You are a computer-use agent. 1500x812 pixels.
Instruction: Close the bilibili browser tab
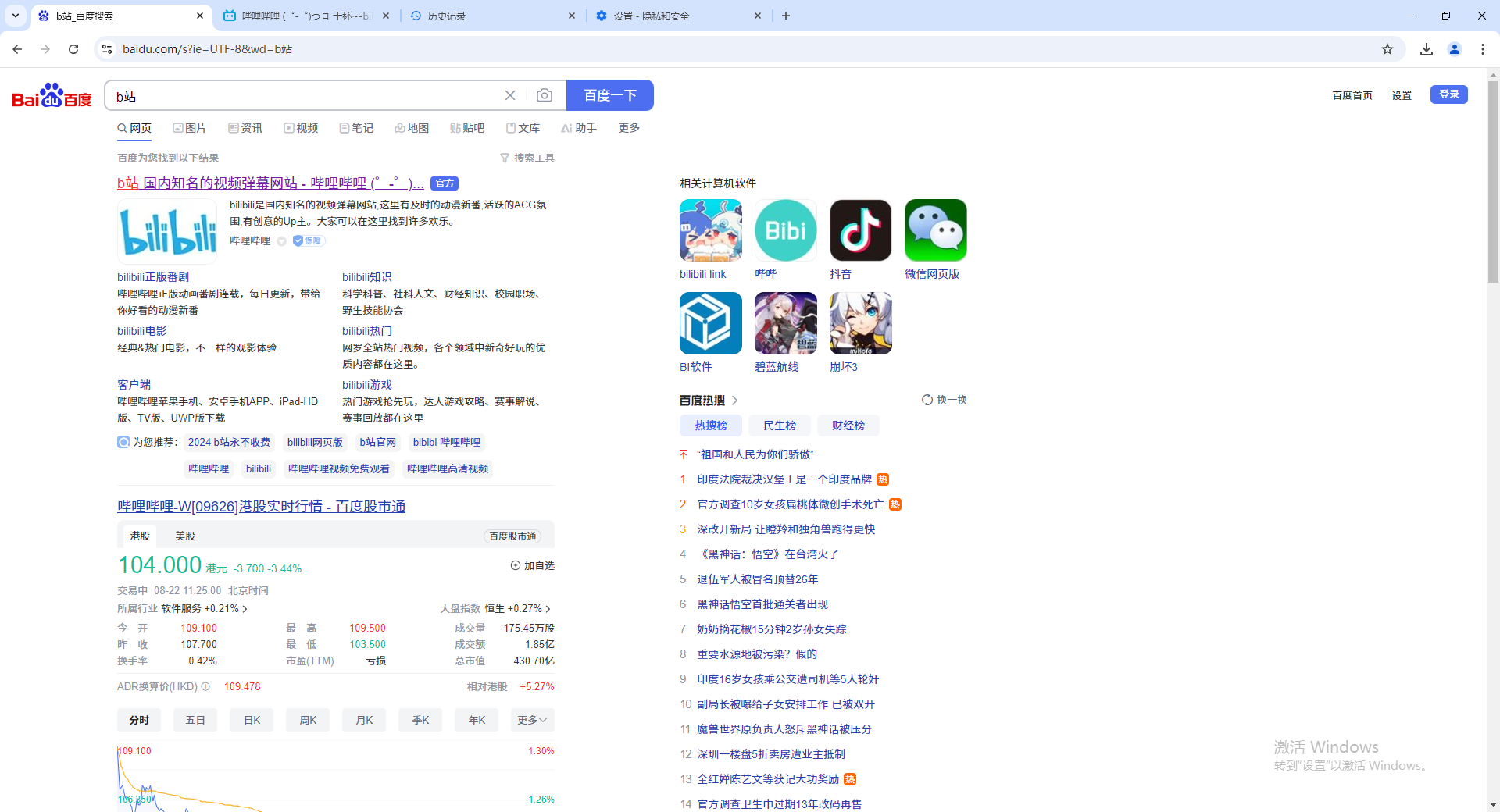[386, 16]
